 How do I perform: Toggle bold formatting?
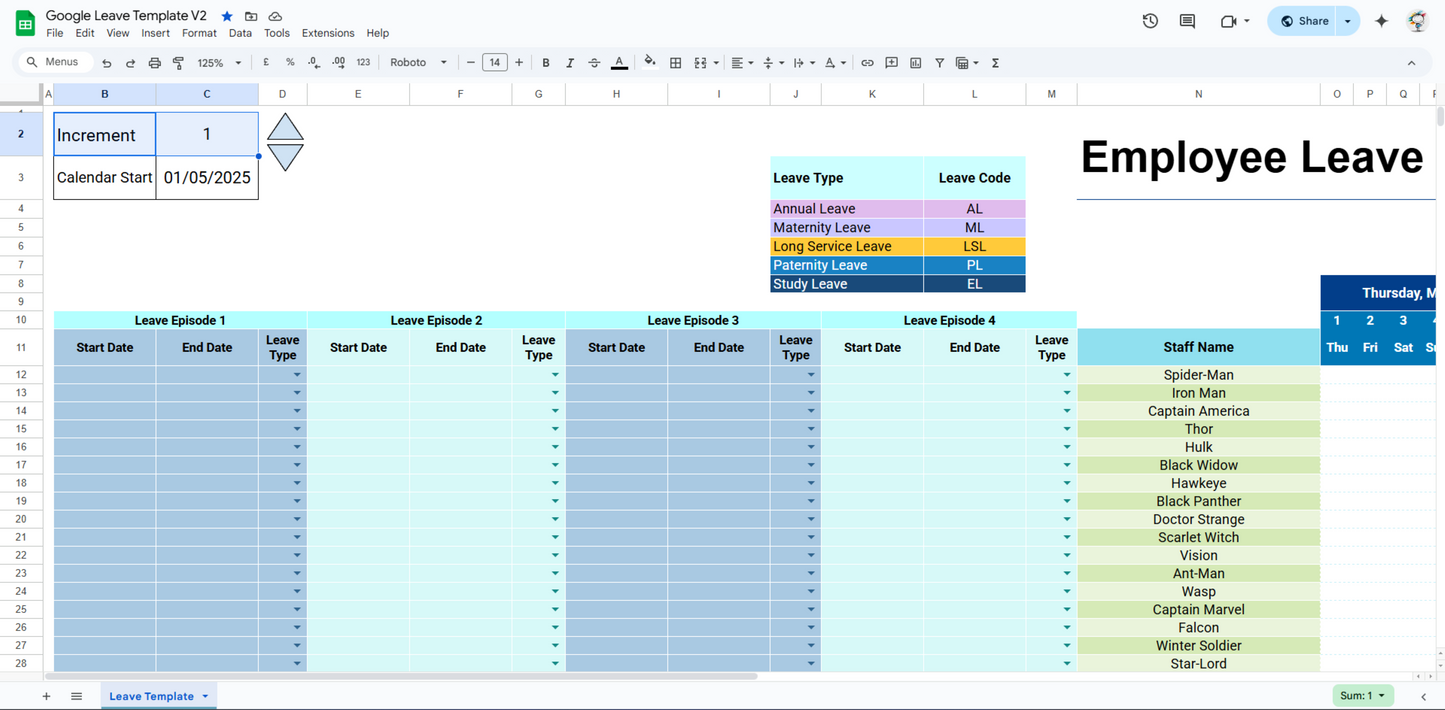pos(546,63)
